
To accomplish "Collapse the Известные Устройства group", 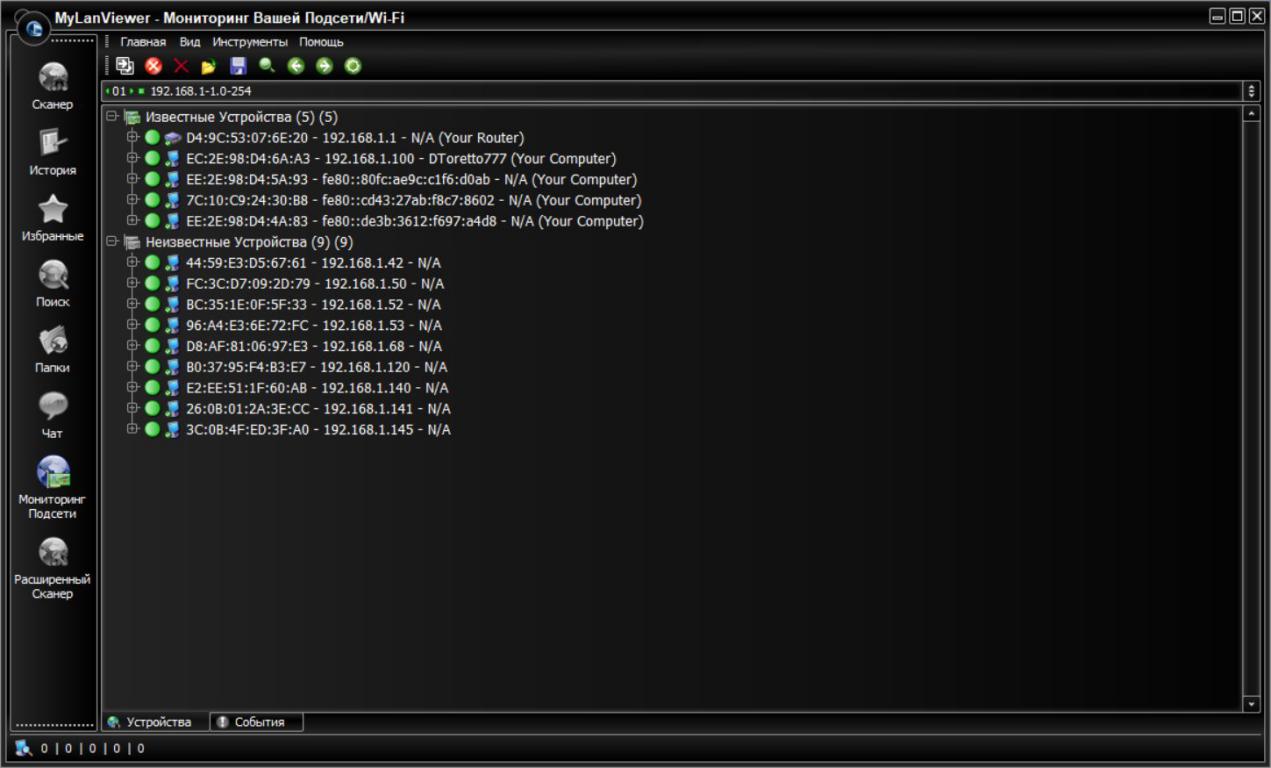I will (112, 117).
